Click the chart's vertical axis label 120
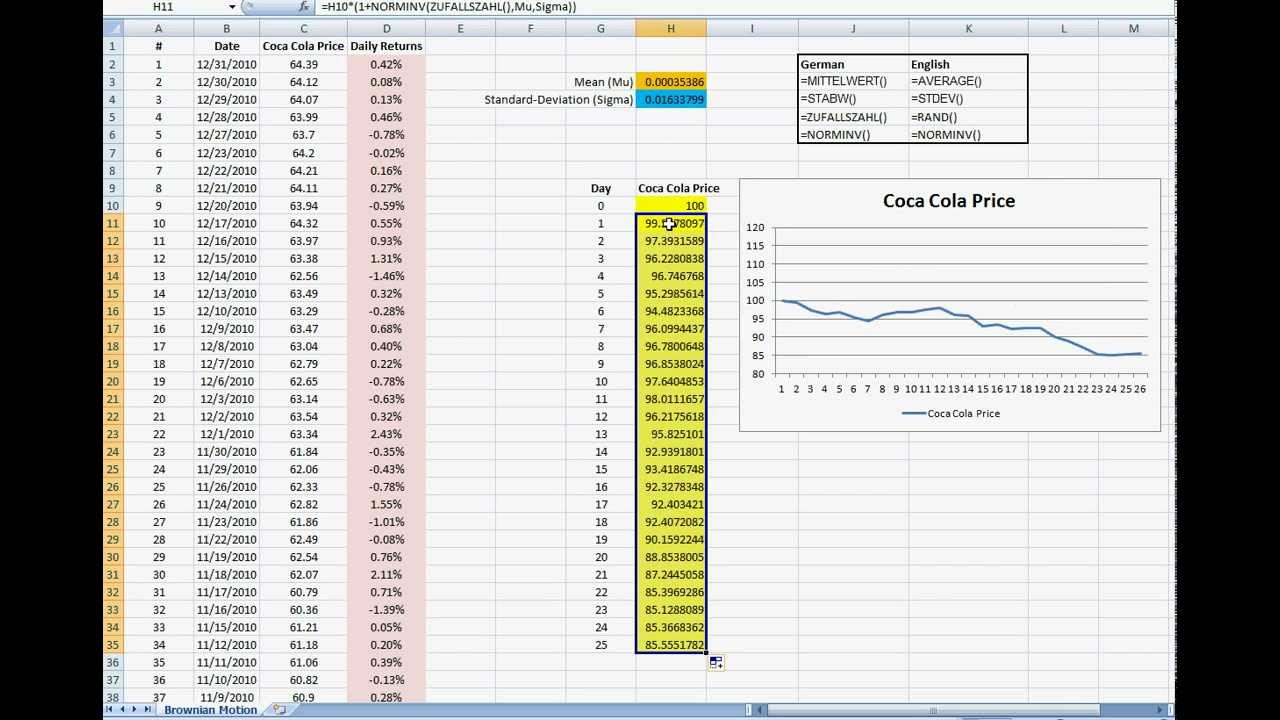The image size is (1280, 720). (x=755, y=228)
